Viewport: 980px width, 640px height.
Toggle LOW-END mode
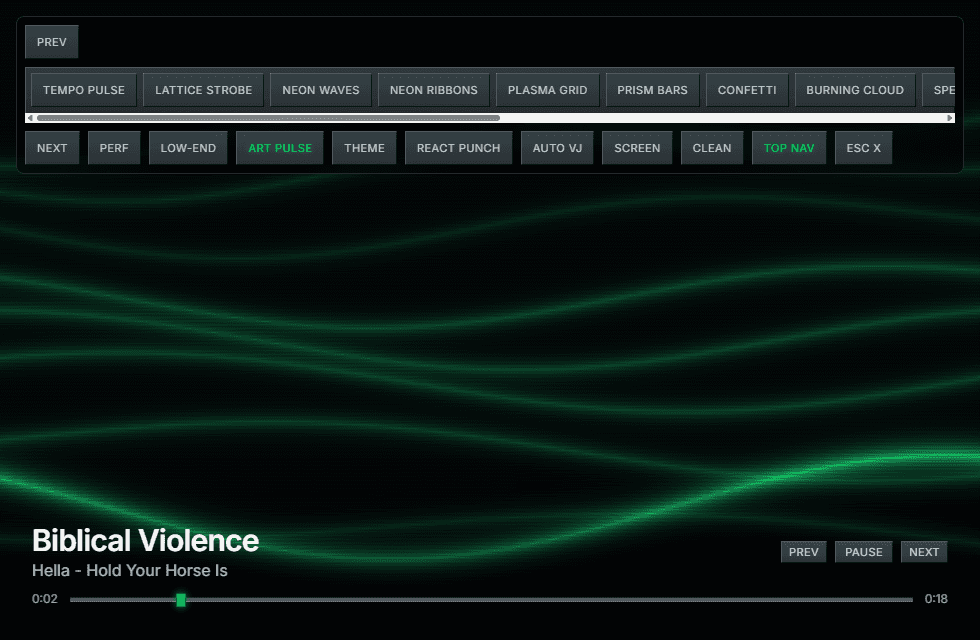[188, 148]
